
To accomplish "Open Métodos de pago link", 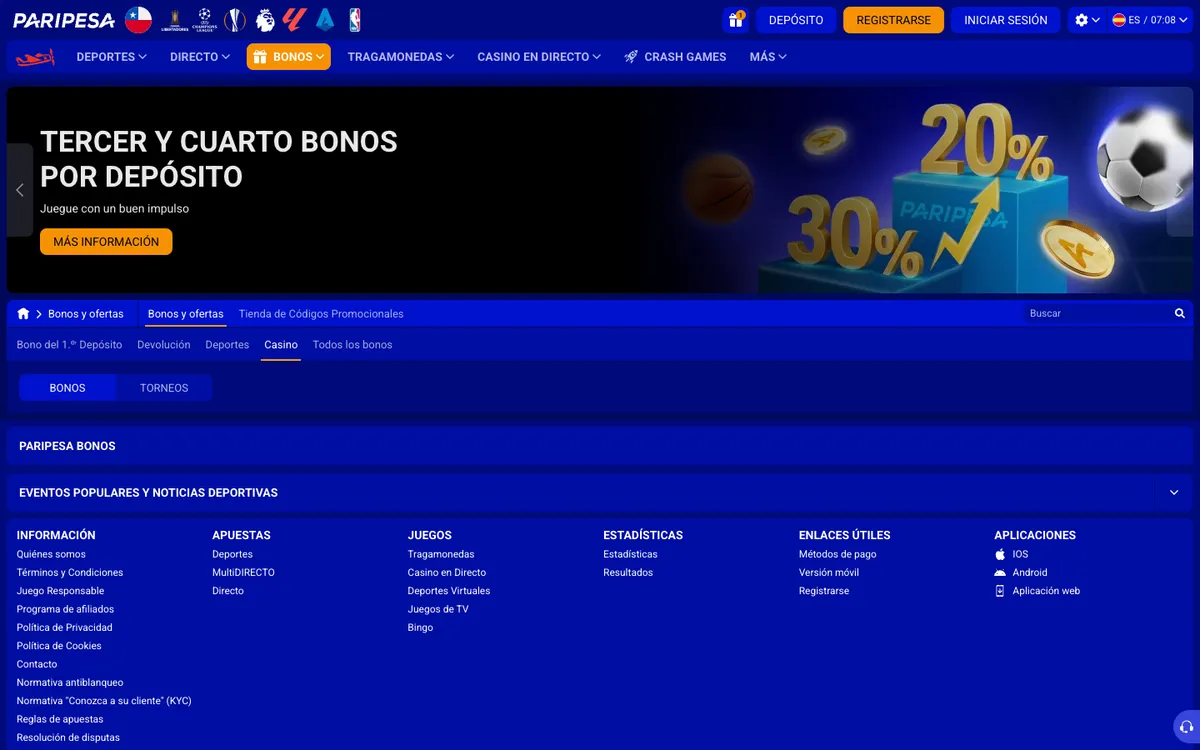I will (x=837, y=554).
